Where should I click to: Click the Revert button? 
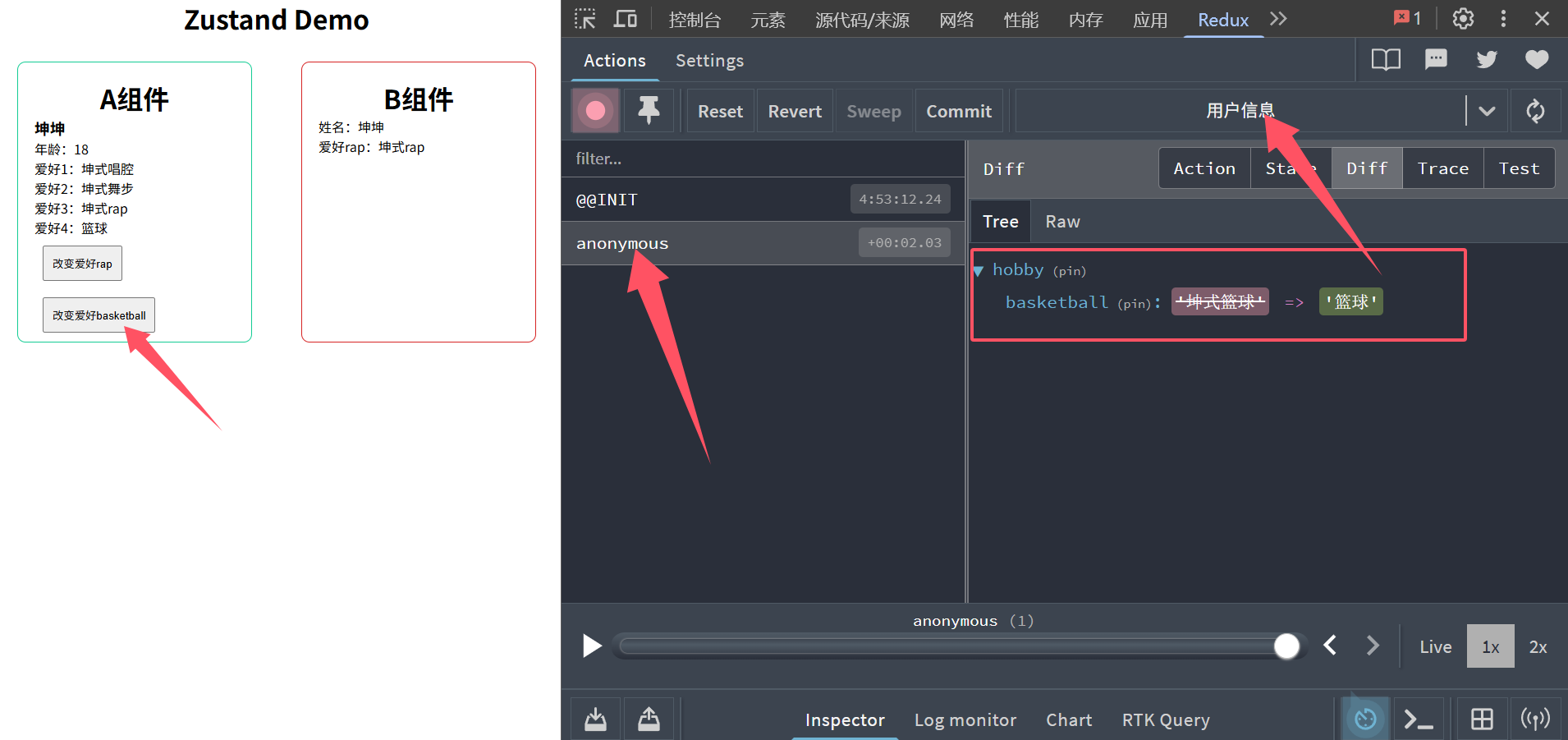[795, 111]
